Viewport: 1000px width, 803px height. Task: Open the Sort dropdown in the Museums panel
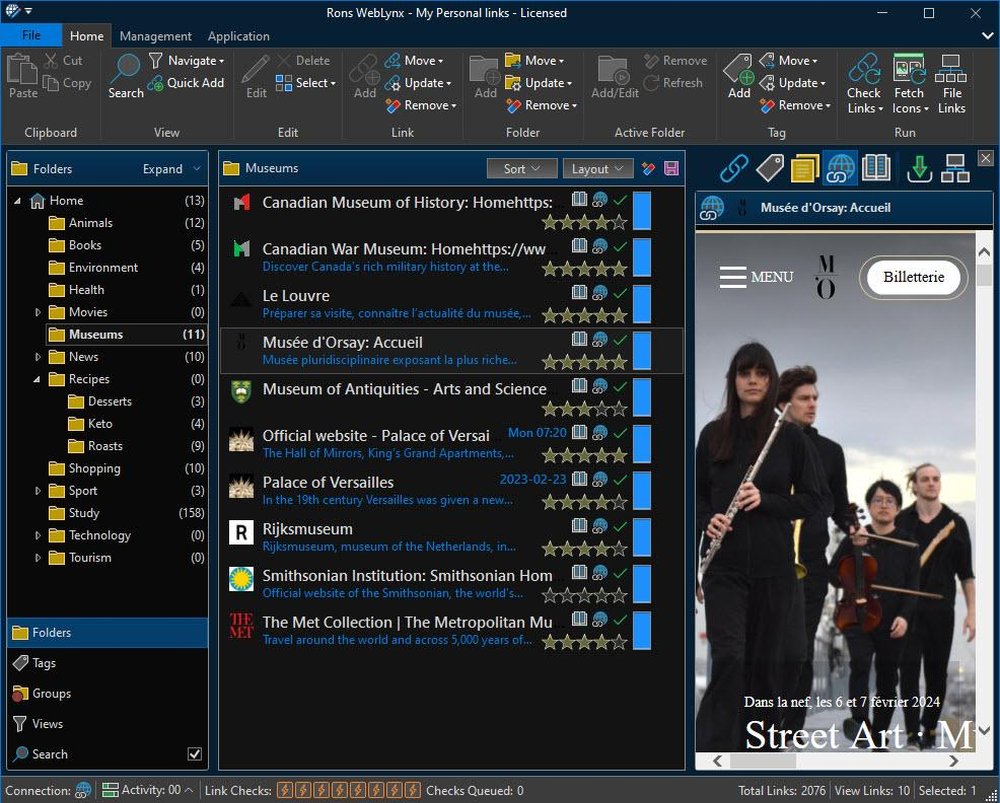(x=522, y=168)
